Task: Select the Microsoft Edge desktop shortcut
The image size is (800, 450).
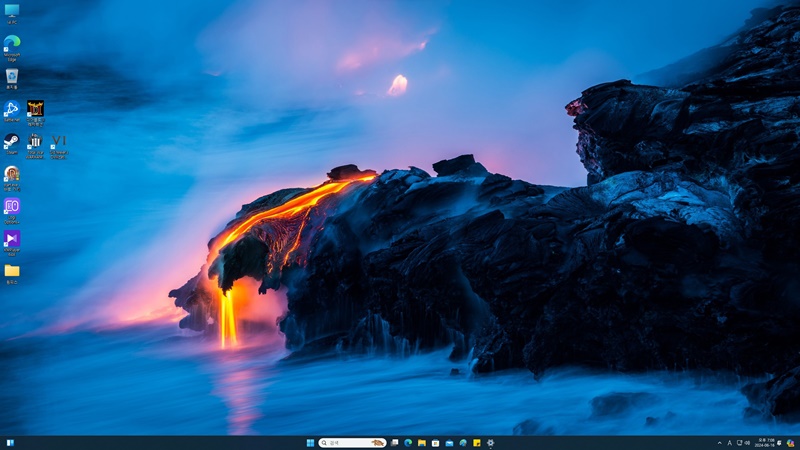Action: click(12, 48)
